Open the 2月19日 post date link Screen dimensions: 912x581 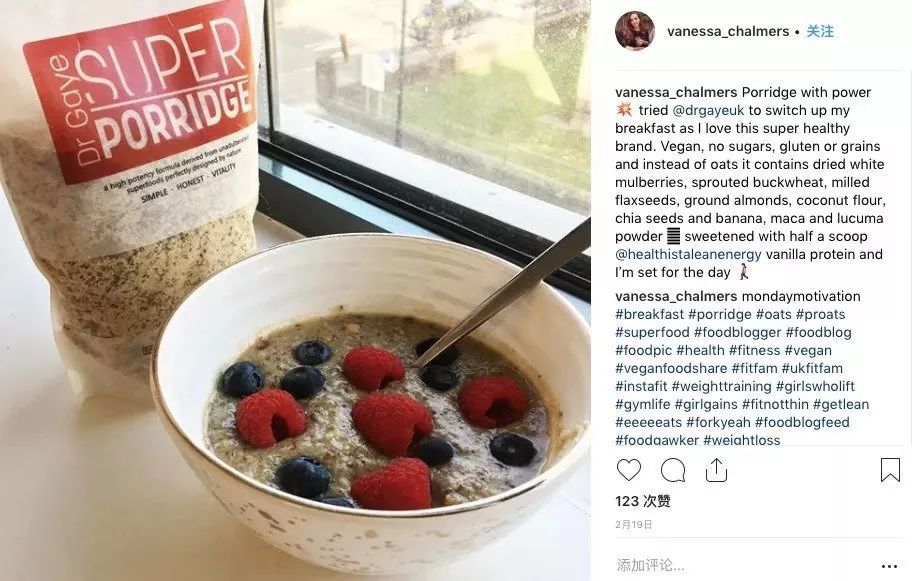(x=633, y=525)
